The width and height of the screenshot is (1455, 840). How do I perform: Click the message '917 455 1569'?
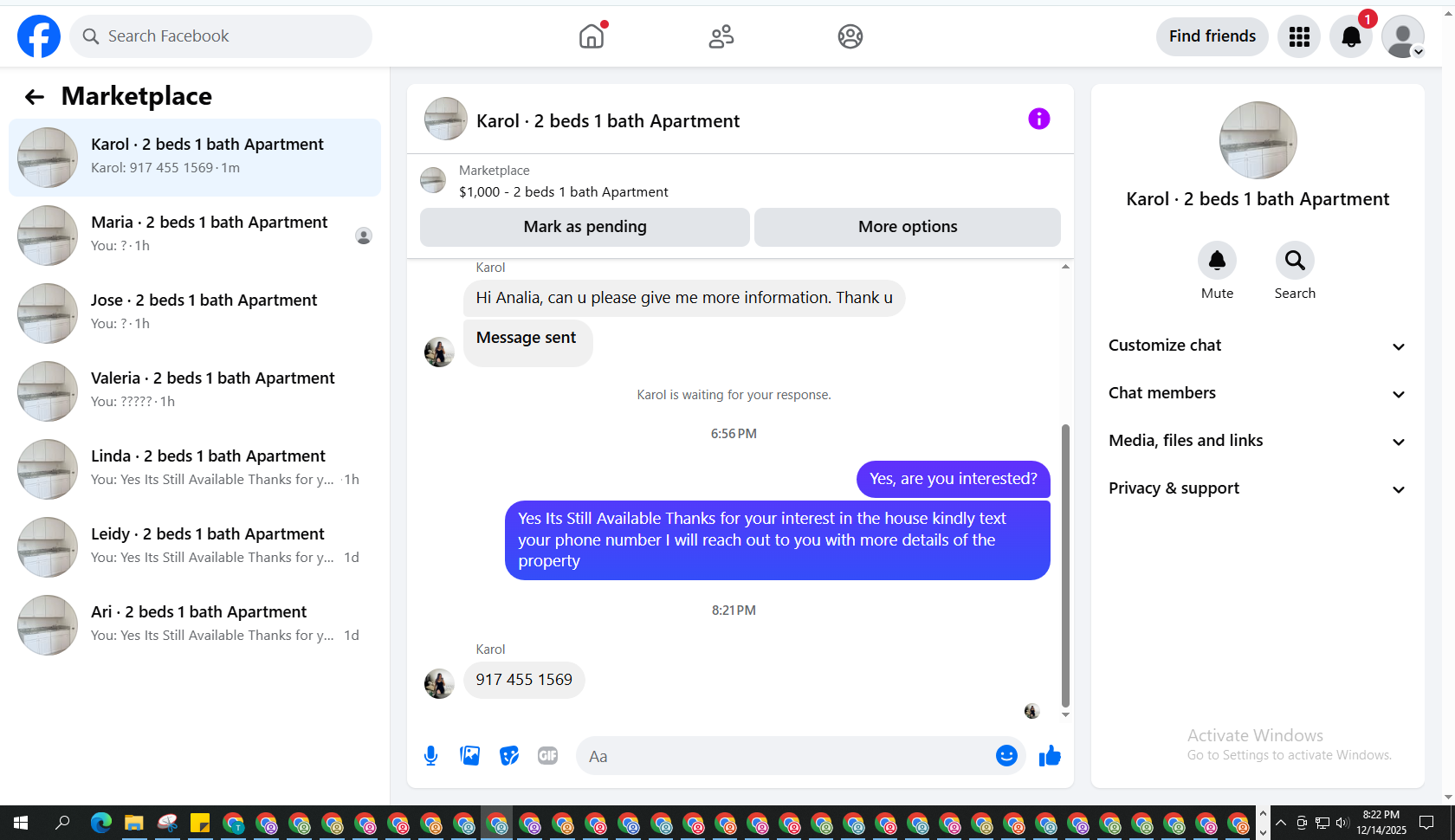[524, 680]
